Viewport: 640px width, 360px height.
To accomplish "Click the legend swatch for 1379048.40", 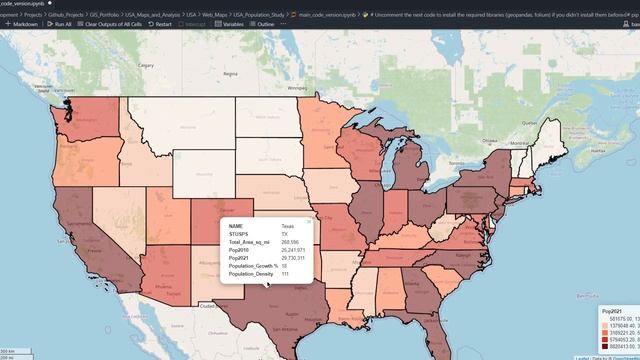I will point(605,326).
